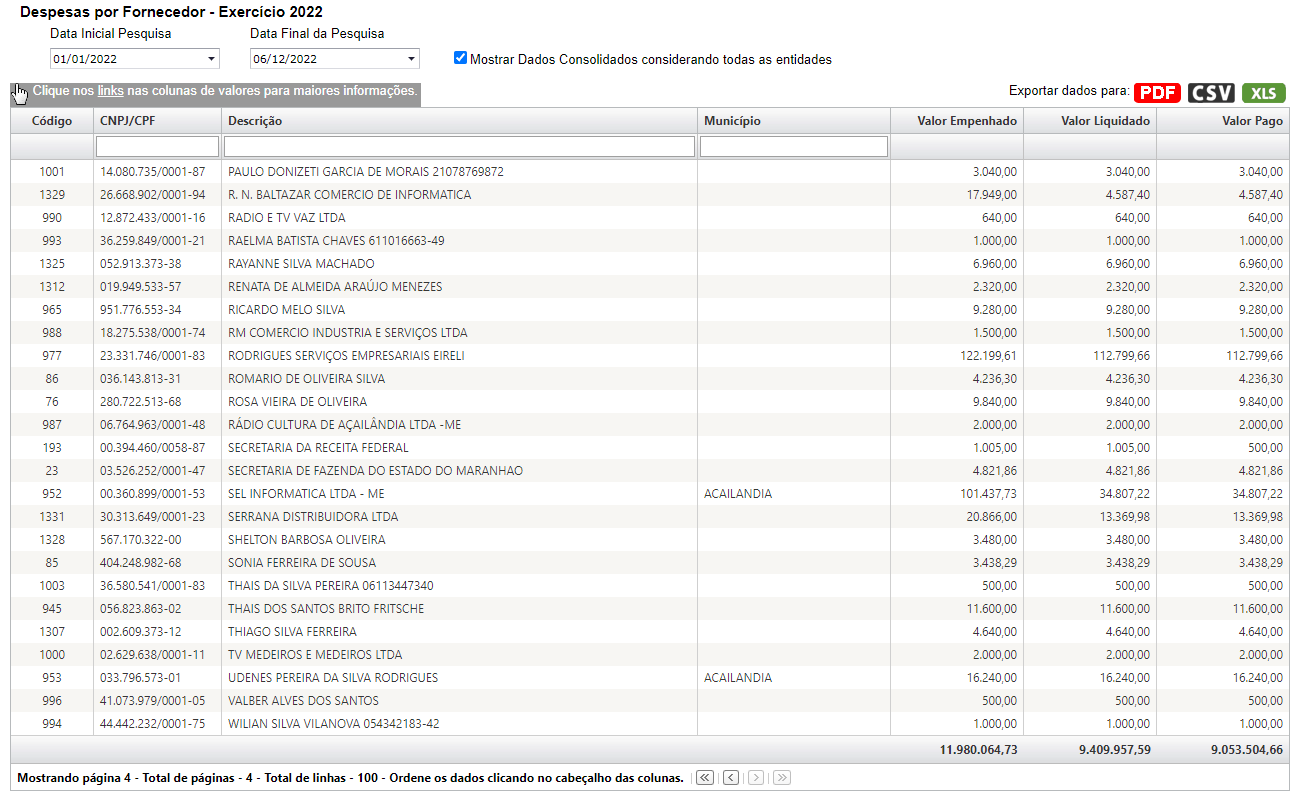Select row ROSA VIEIRA DE OLIVEIRA

[x=650, y=402]
